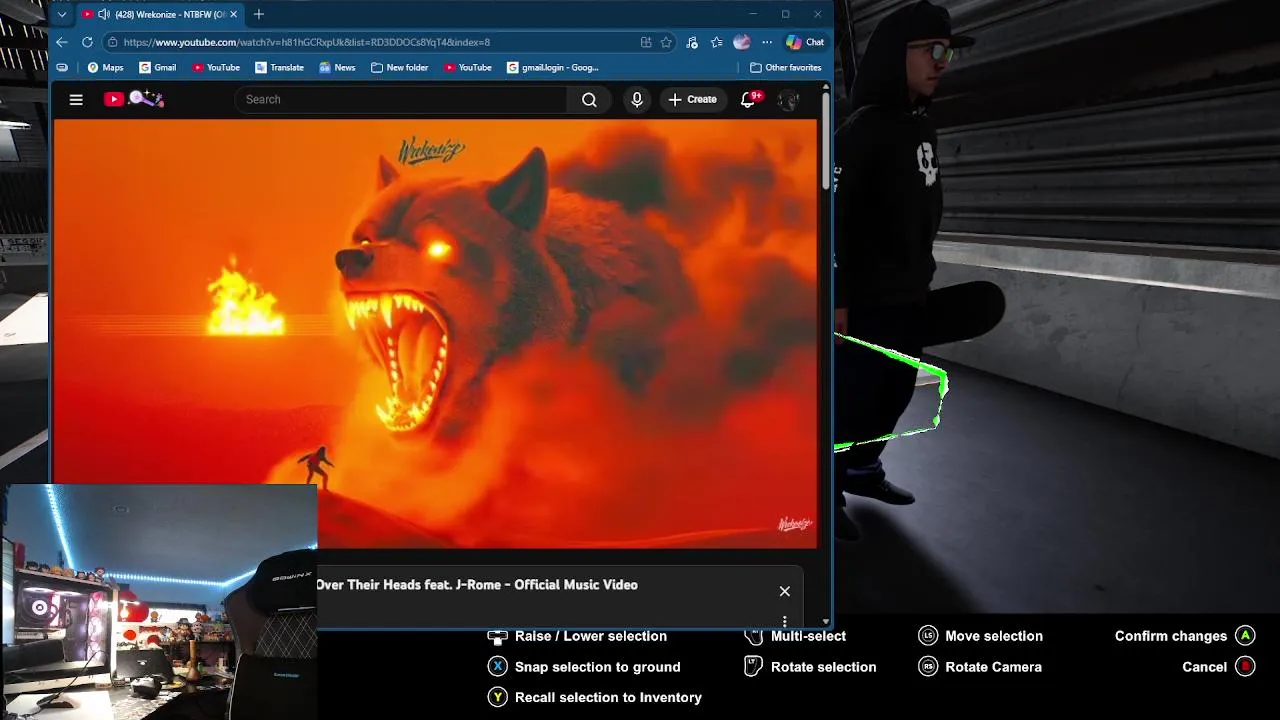Click the Create button
Viewport: 1280px width, 720px height.
tap(692, 99)
